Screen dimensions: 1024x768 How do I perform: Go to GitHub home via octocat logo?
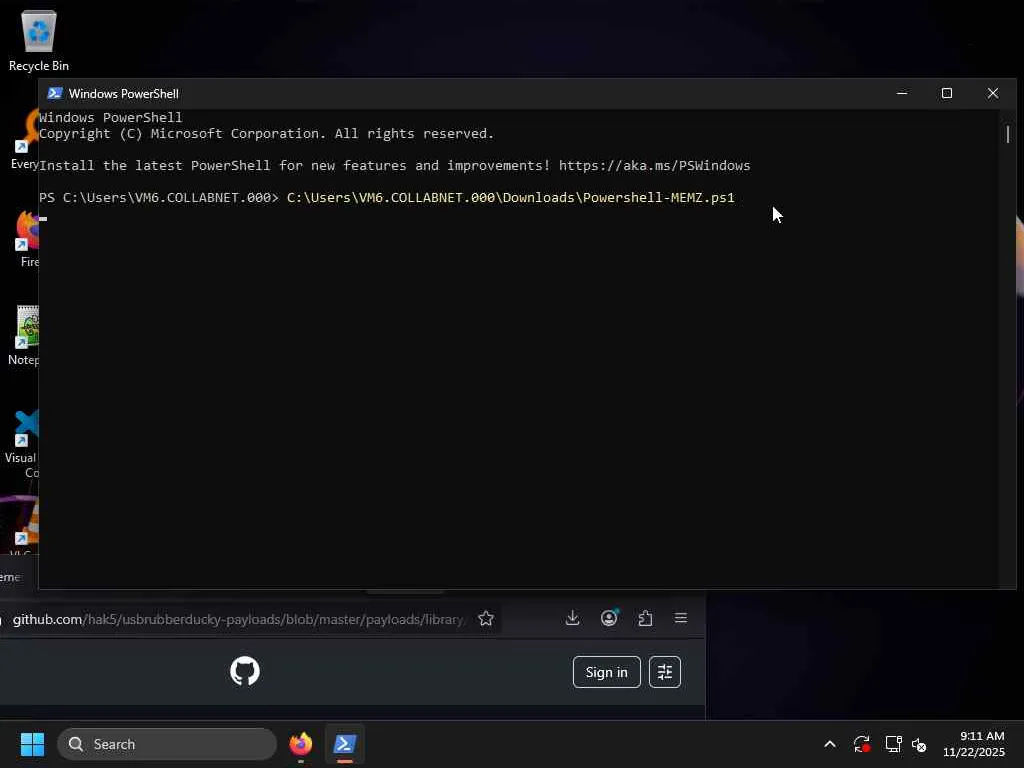[245, 671]
